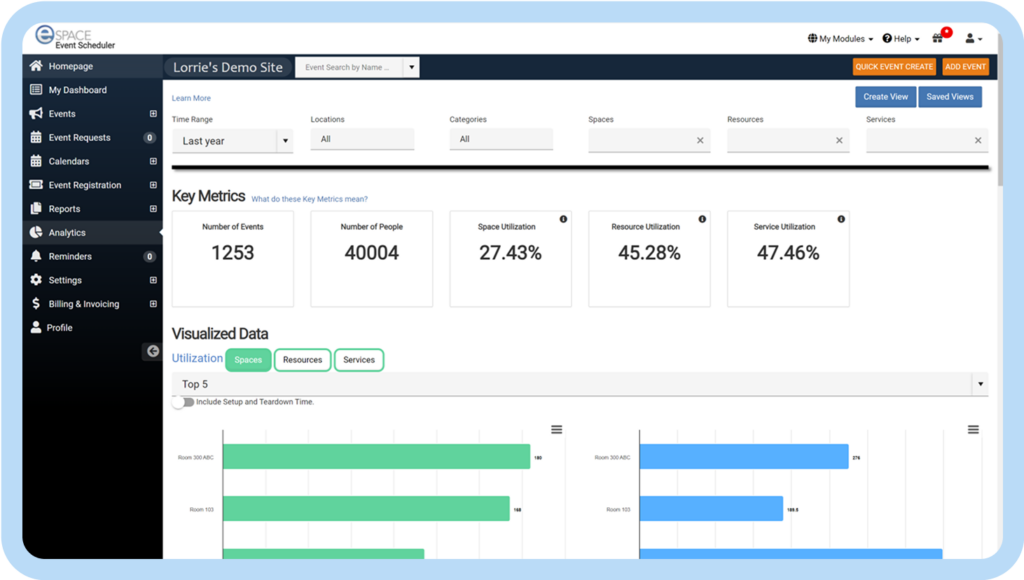The height and width of the screenshot is (580, 1024).
Task: Open Analytics in the sidebar
Action: click(x=67, y=233)
